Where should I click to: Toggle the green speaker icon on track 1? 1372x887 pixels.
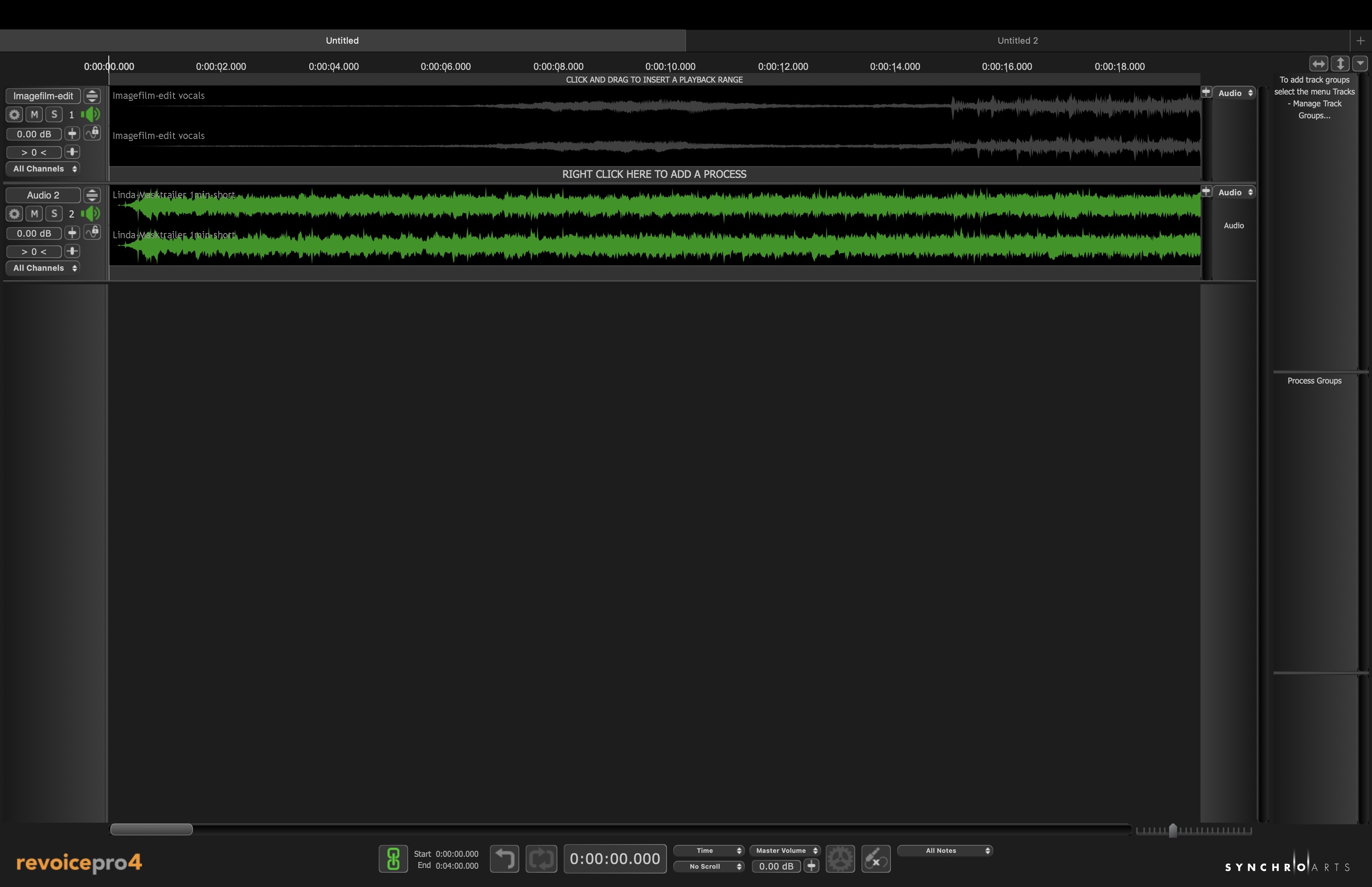pos(91,115)
